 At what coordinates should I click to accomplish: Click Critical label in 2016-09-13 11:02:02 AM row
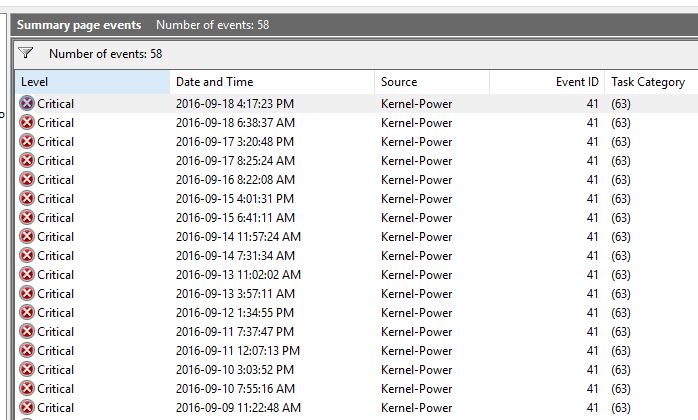coord(56,275)
